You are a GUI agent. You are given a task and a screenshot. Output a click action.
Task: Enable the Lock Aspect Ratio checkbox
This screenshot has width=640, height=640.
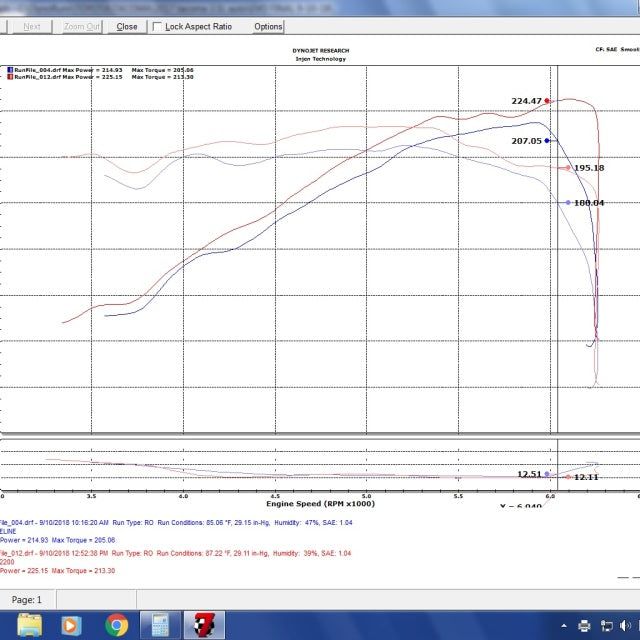[157, 26]
